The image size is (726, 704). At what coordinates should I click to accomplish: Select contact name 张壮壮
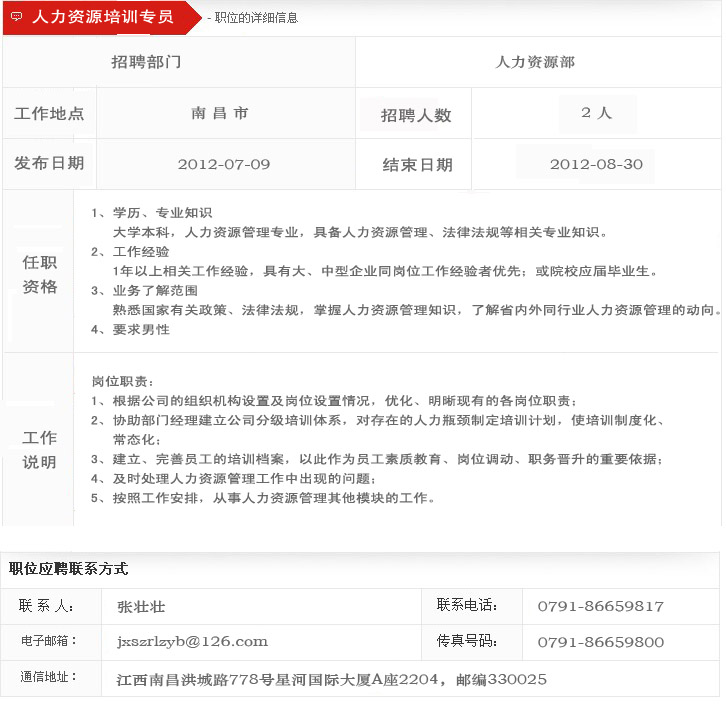pyautogui.click(x=141, y=606)
